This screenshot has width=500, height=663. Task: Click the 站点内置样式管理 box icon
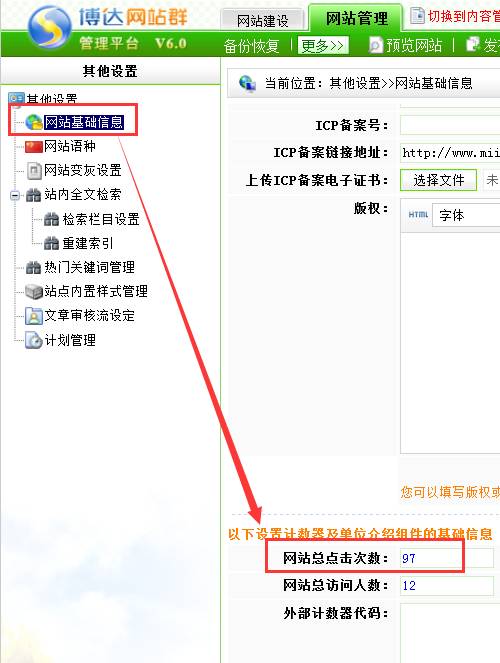click(34, 291)
